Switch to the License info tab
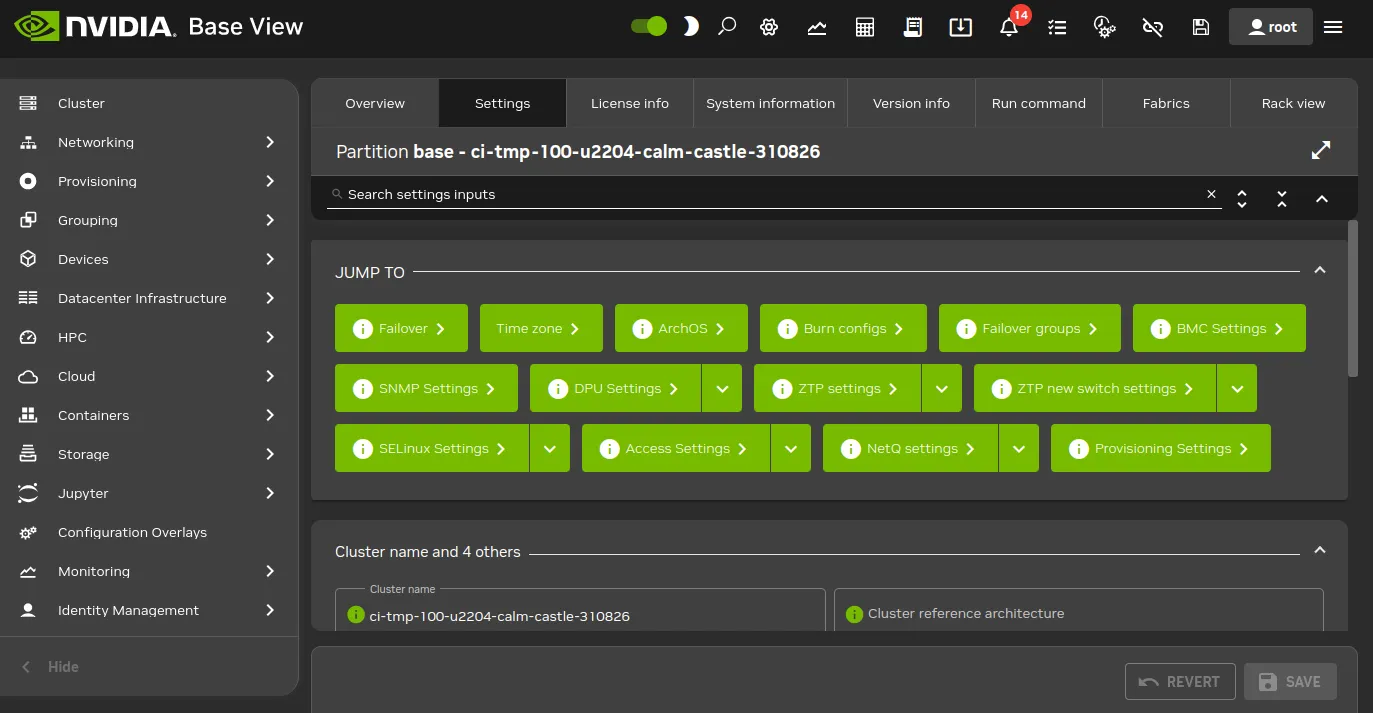 (x=630, y=103)
